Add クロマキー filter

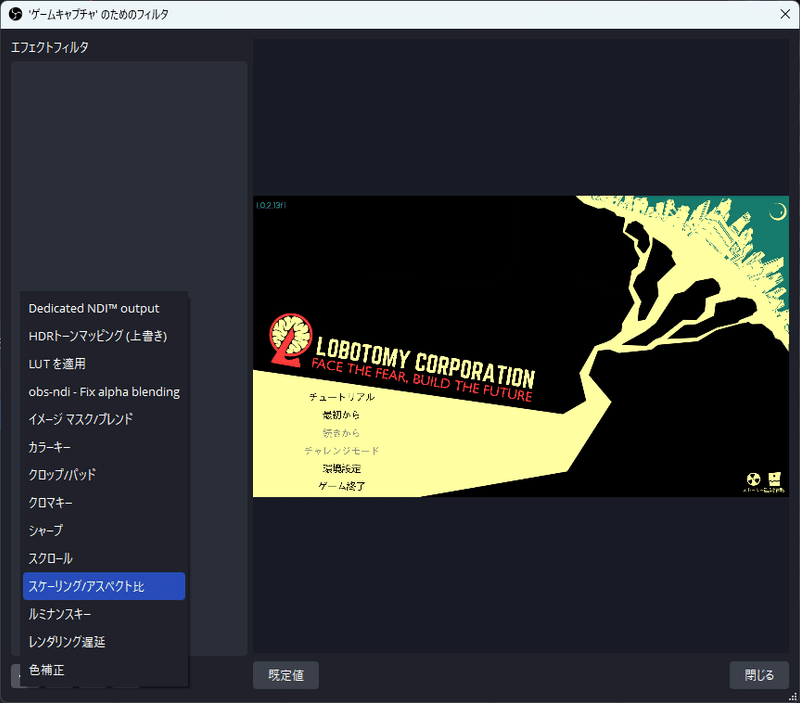click(x=104, y=503)
